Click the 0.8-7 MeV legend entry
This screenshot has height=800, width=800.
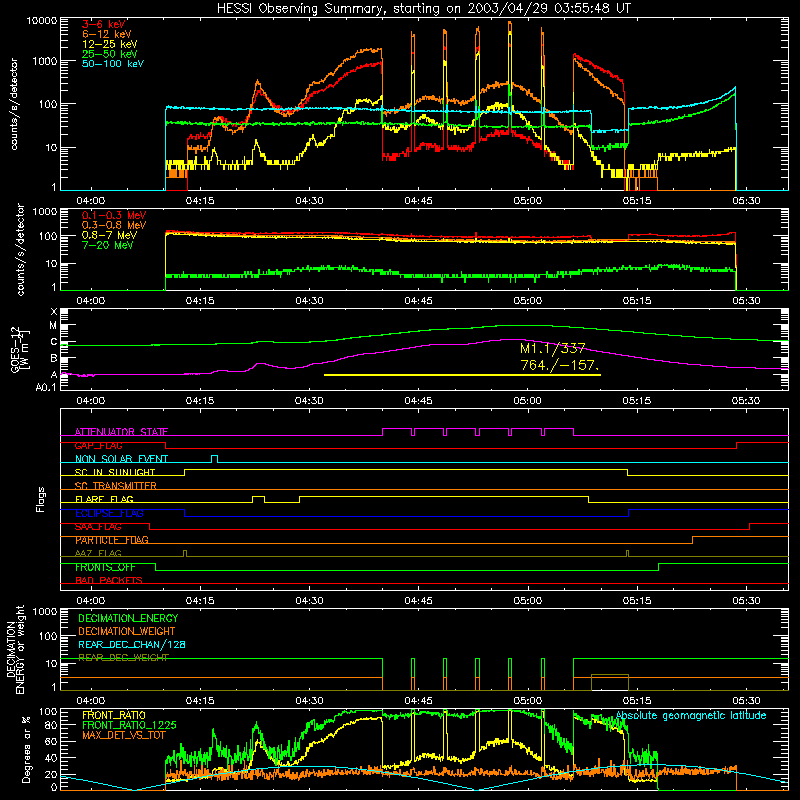click(x=110, y=235)
